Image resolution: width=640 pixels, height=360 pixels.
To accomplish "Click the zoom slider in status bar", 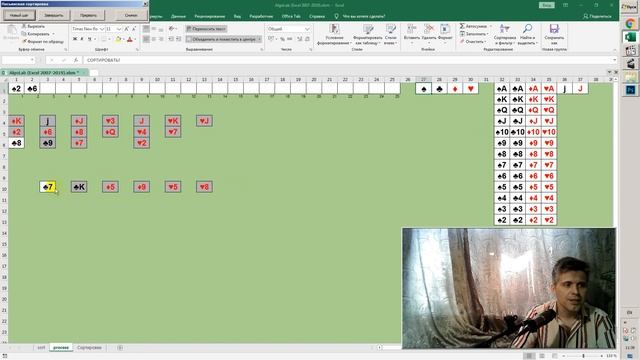I will (x=583, y=356).
